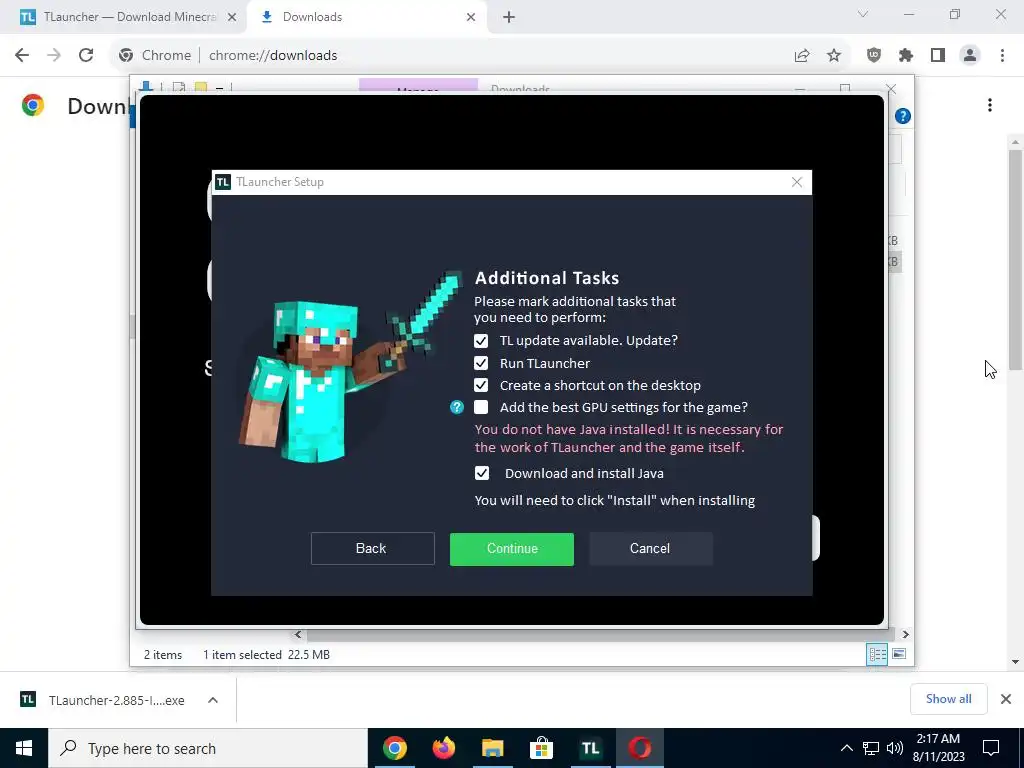Click File Explorer horizontal scrollbar left arrow
The width and height of the screenshot is (1024, 768).
coord(298,634)
